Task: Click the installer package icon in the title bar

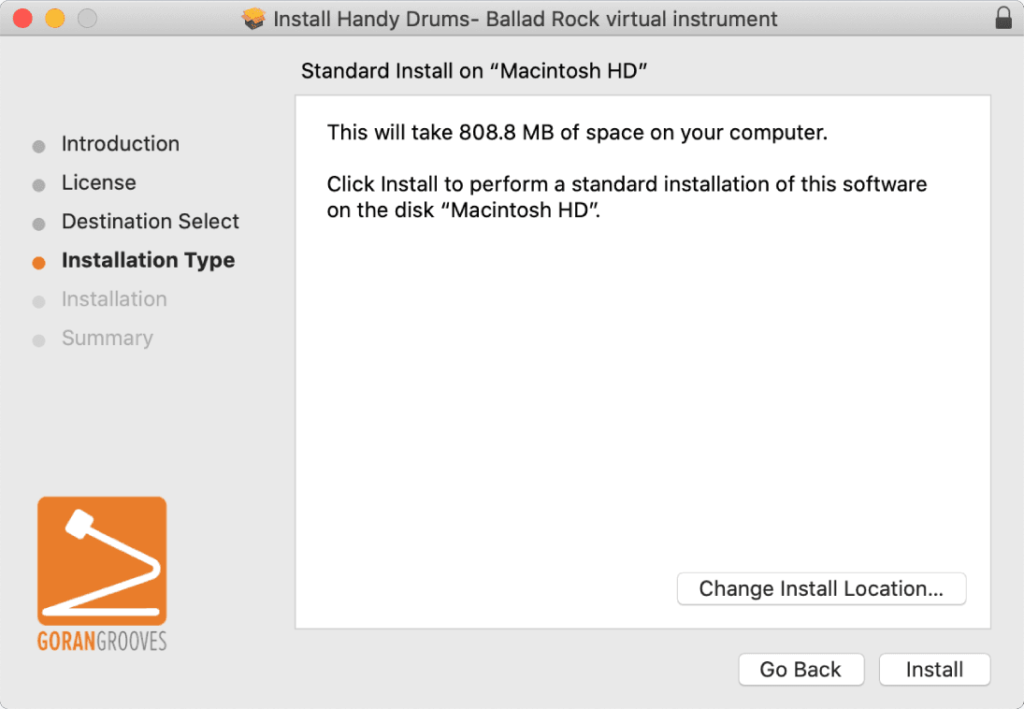Action: (x=253, y=18)
